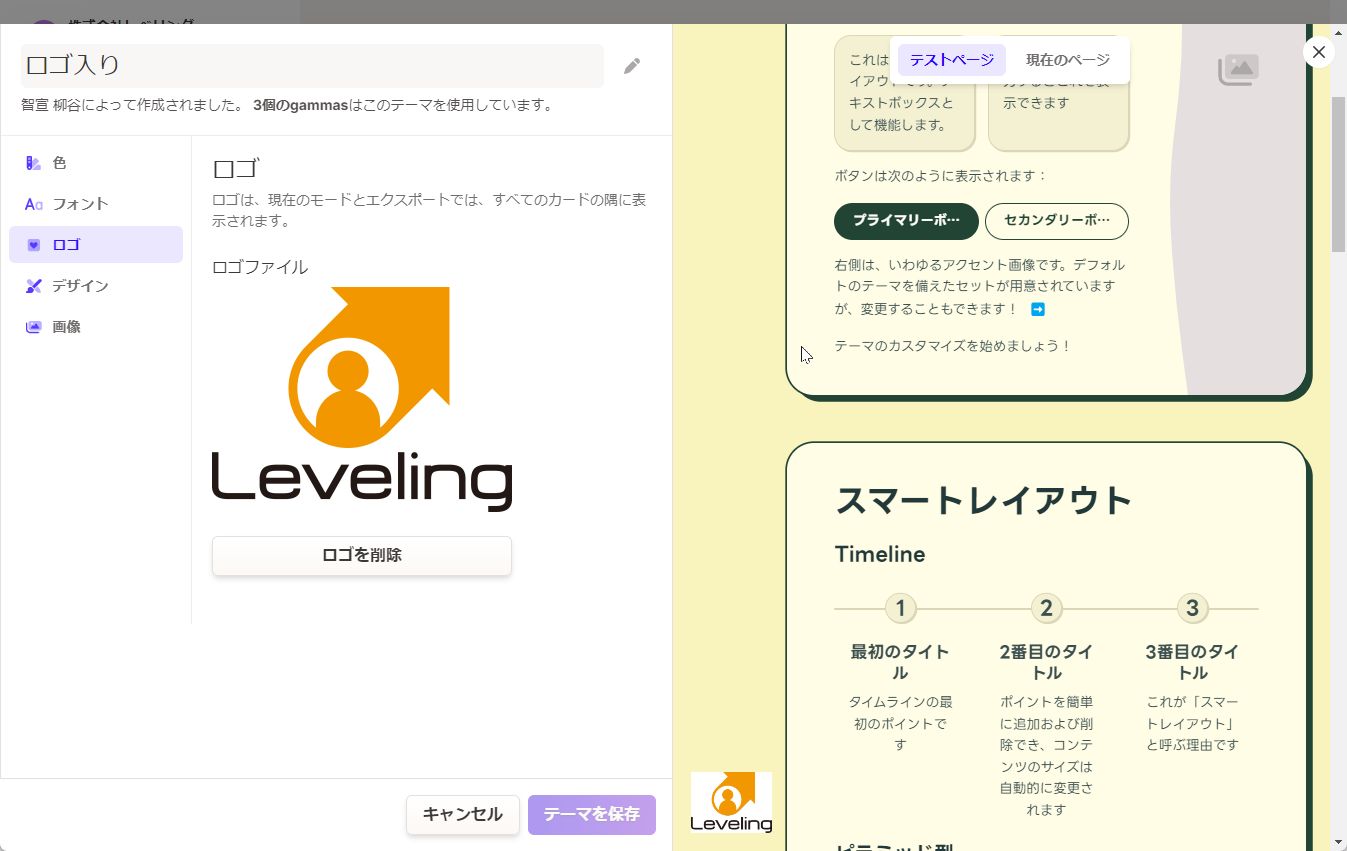This screenshot has height=851, width=1347.
Task: Click the プライマリーボタン preview button
Action: (905, 221)
